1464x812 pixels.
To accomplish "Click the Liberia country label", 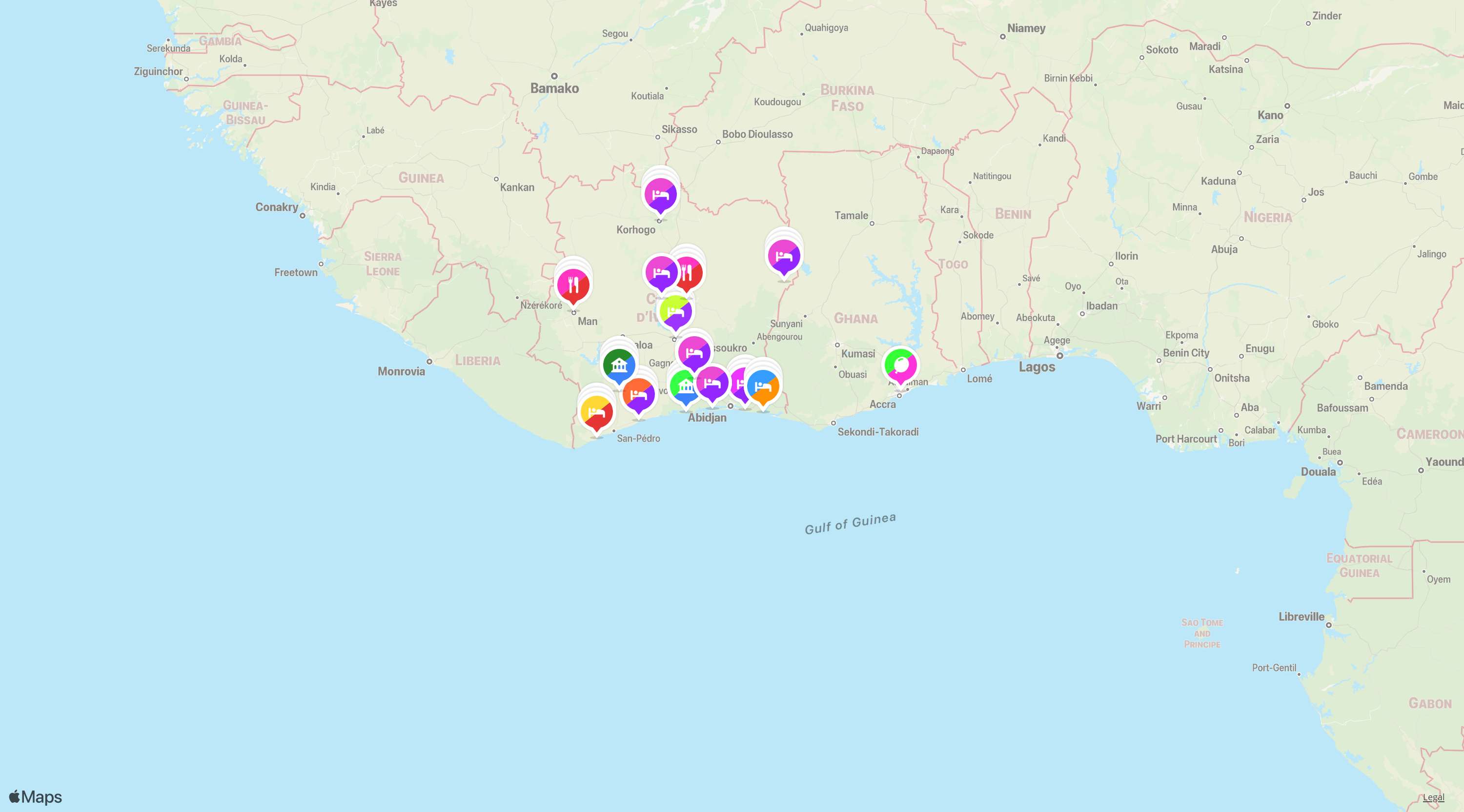I will tap(477, 361).
